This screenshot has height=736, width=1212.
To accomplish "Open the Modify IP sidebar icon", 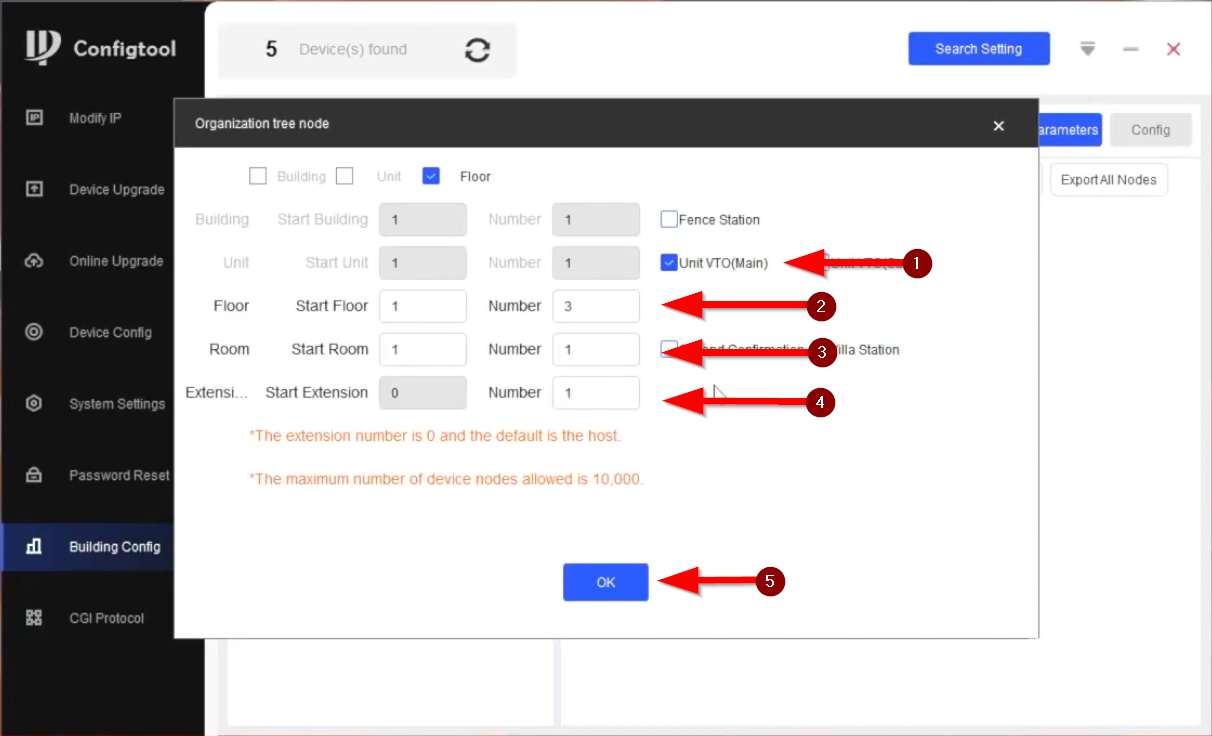I will click(34, 118).
